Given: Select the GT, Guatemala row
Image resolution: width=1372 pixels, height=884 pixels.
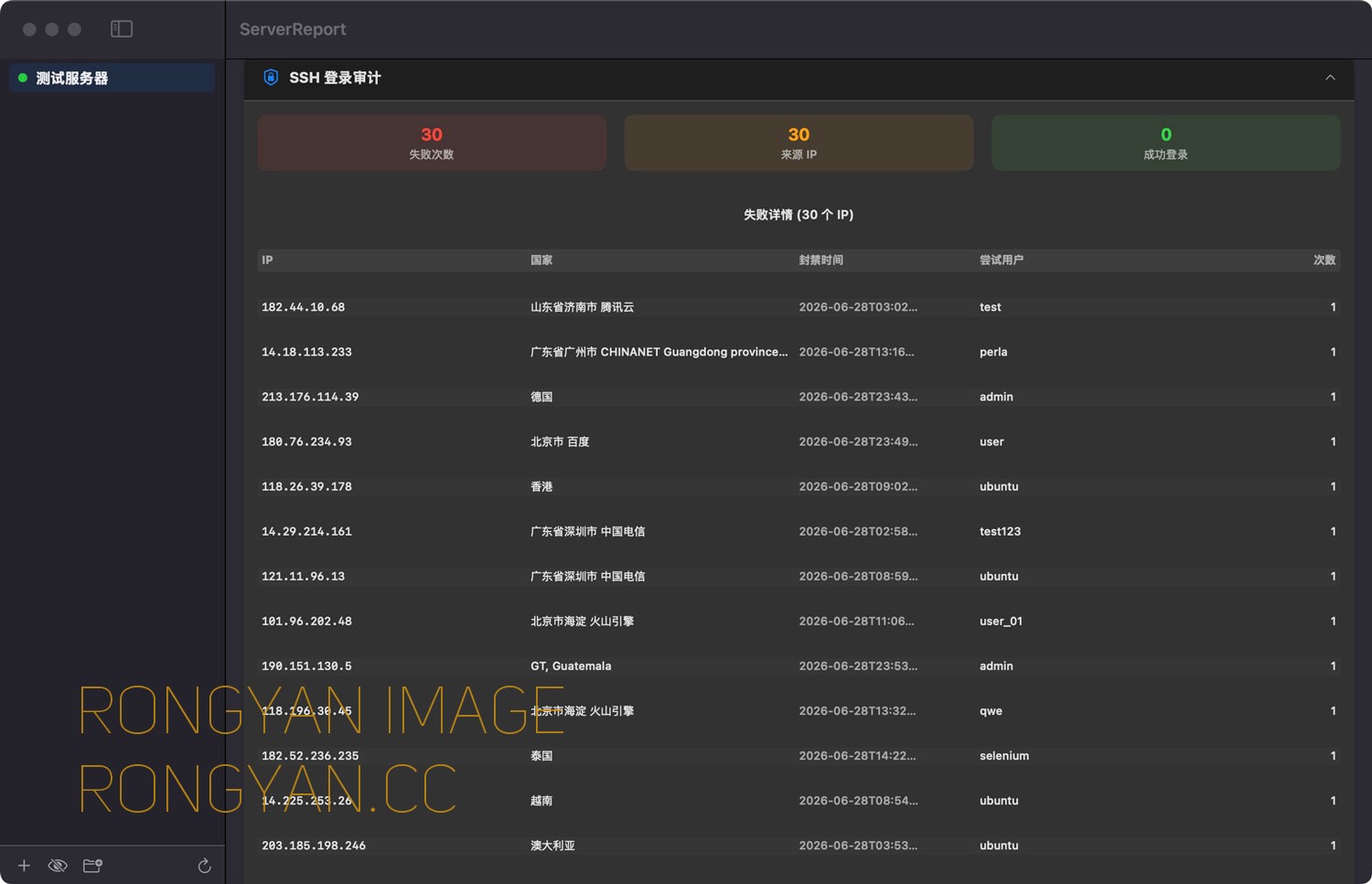Looking at the screenshot, I should (799, 666).
